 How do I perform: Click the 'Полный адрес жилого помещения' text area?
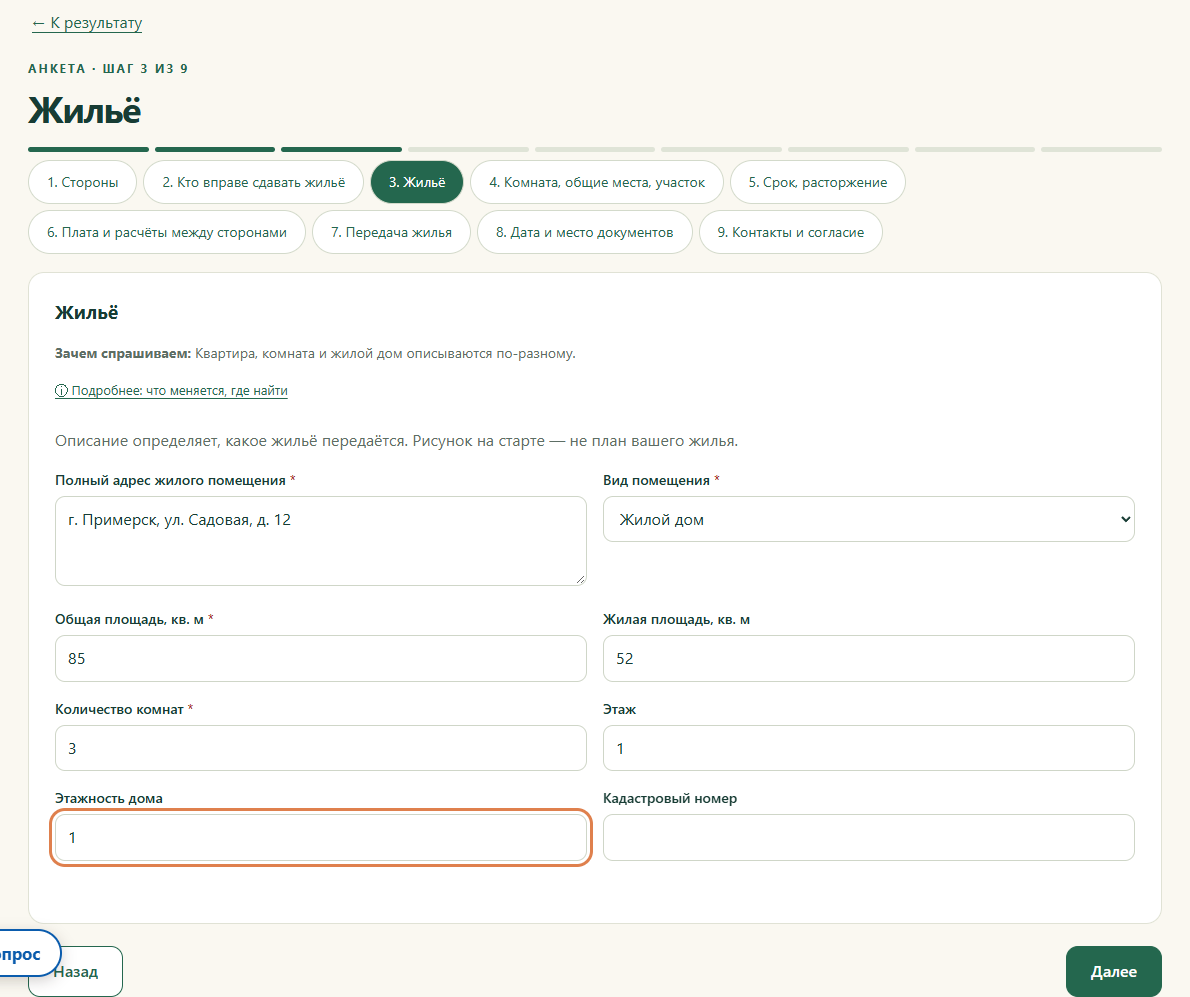pos(321,541)
